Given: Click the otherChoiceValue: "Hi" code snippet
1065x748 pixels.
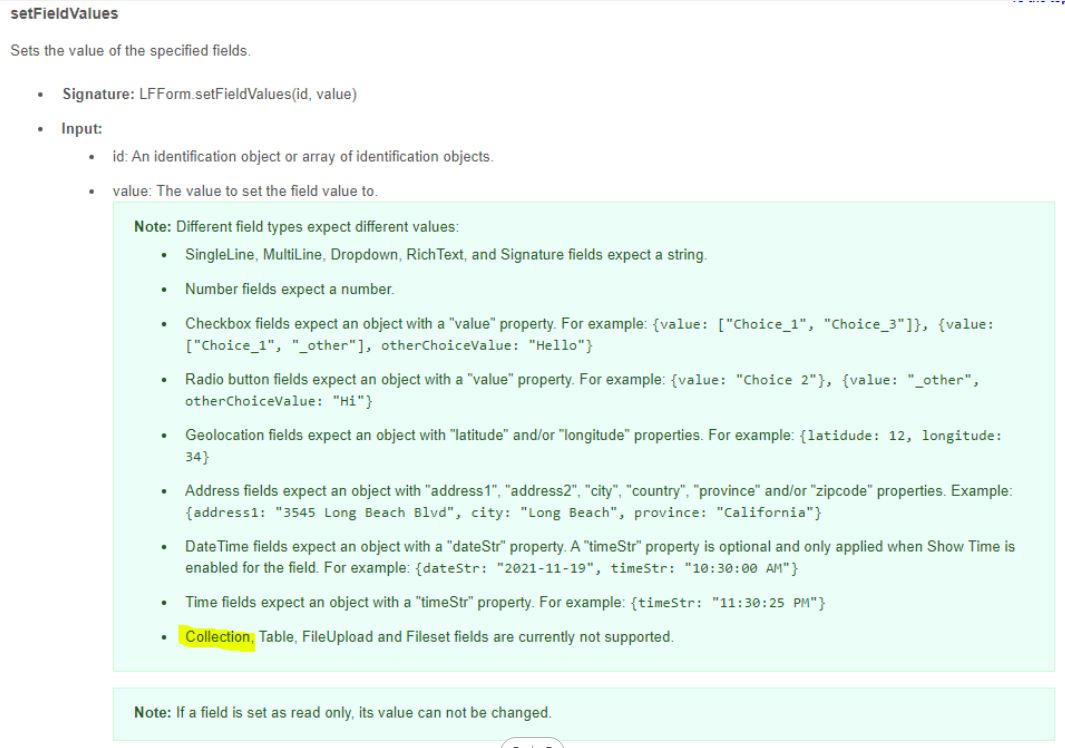Looking at the screenshot, I should [278, 402].
